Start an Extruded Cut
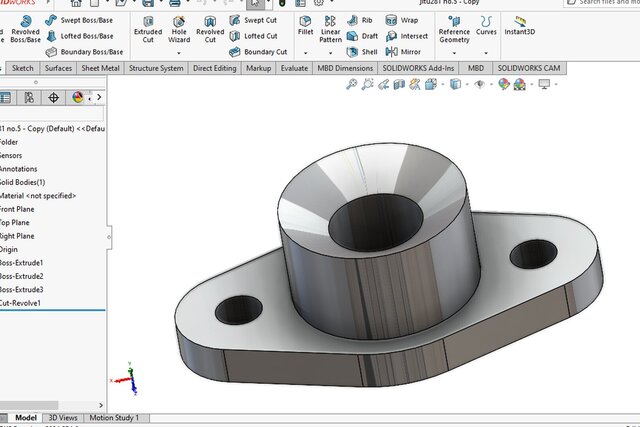Viewport: 640px width, 427px height. pos(148,29)
